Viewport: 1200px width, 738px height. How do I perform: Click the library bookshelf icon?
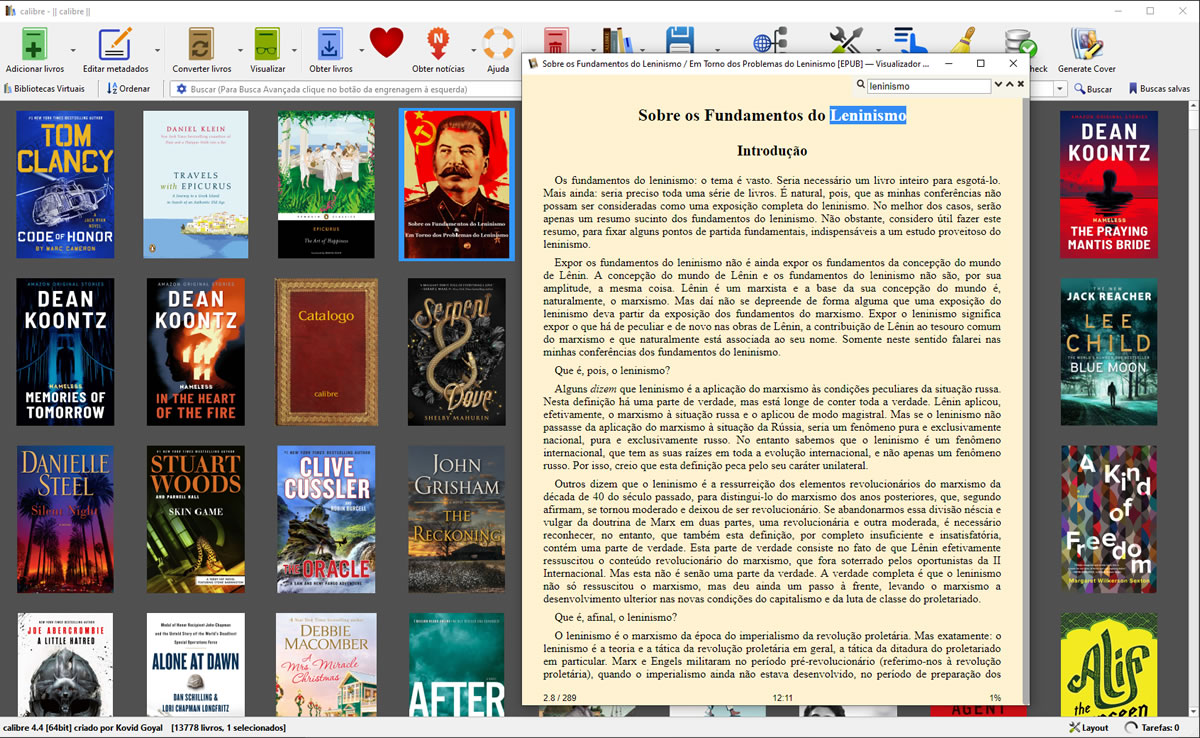coord(617,40)
